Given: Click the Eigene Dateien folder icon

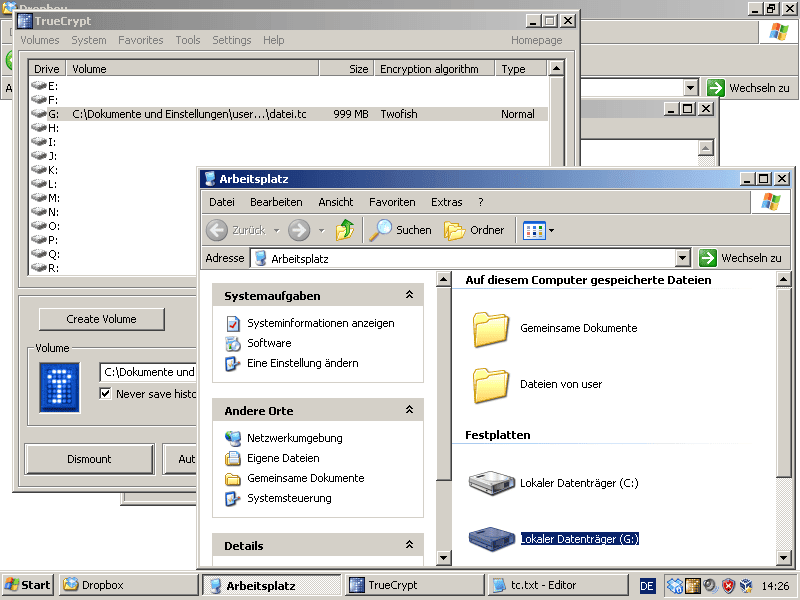Looking at the screenshot, I should [x=233, y=458].
